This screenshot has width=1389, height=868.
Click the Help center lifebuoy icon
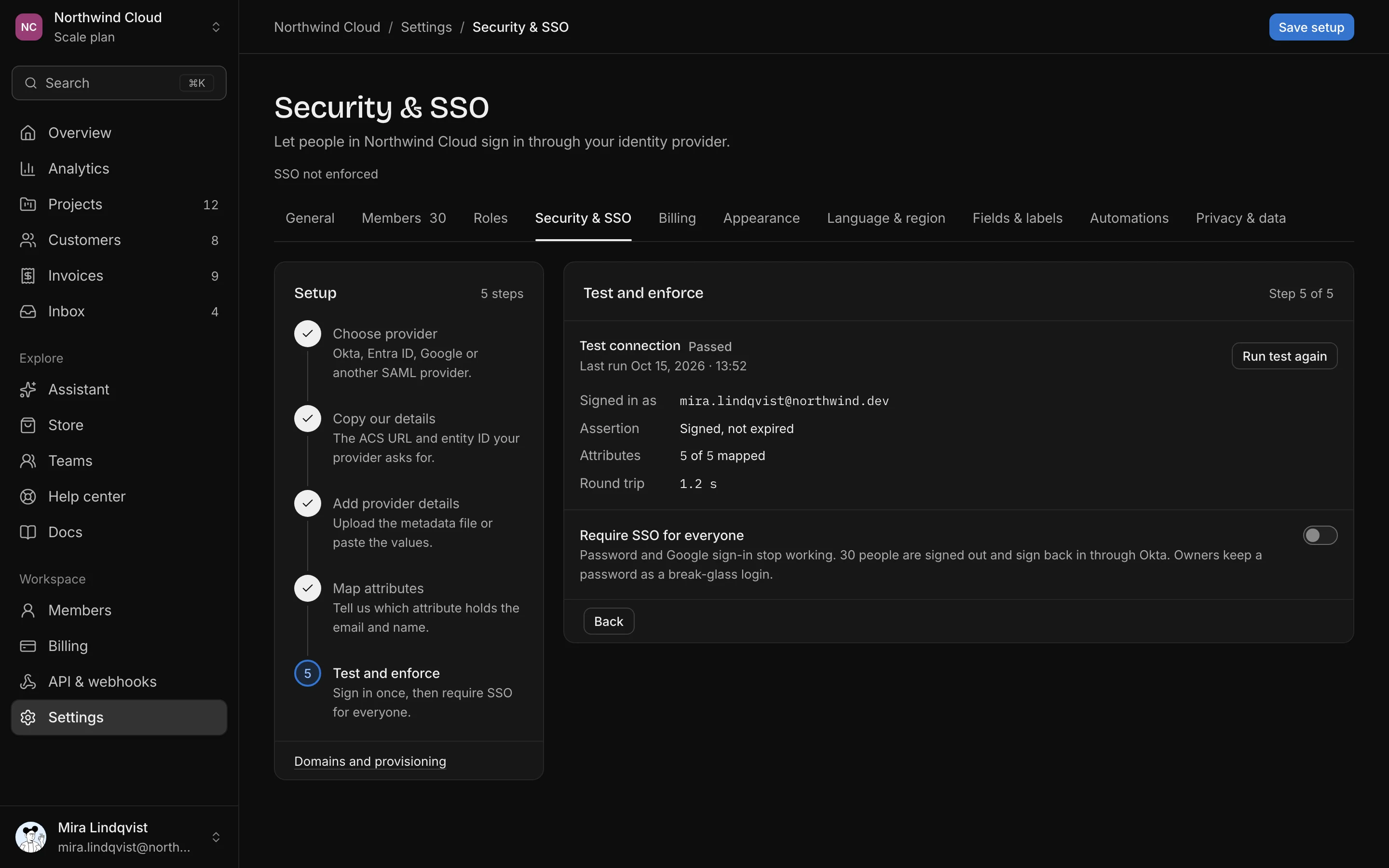tap(27, 496)
